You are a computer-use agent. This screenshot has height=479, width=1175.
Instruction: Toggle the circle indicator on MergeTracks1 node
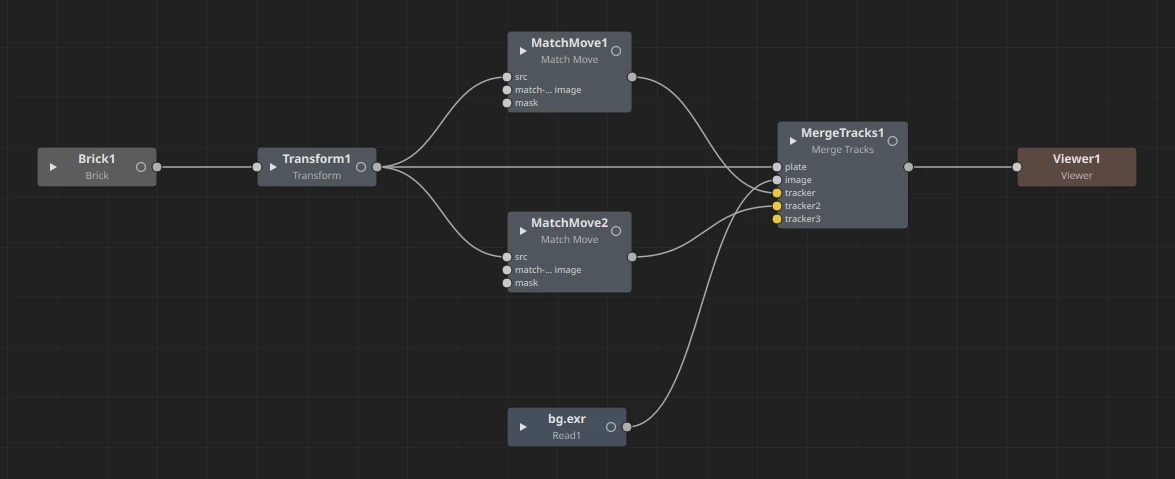click(892, 141)
